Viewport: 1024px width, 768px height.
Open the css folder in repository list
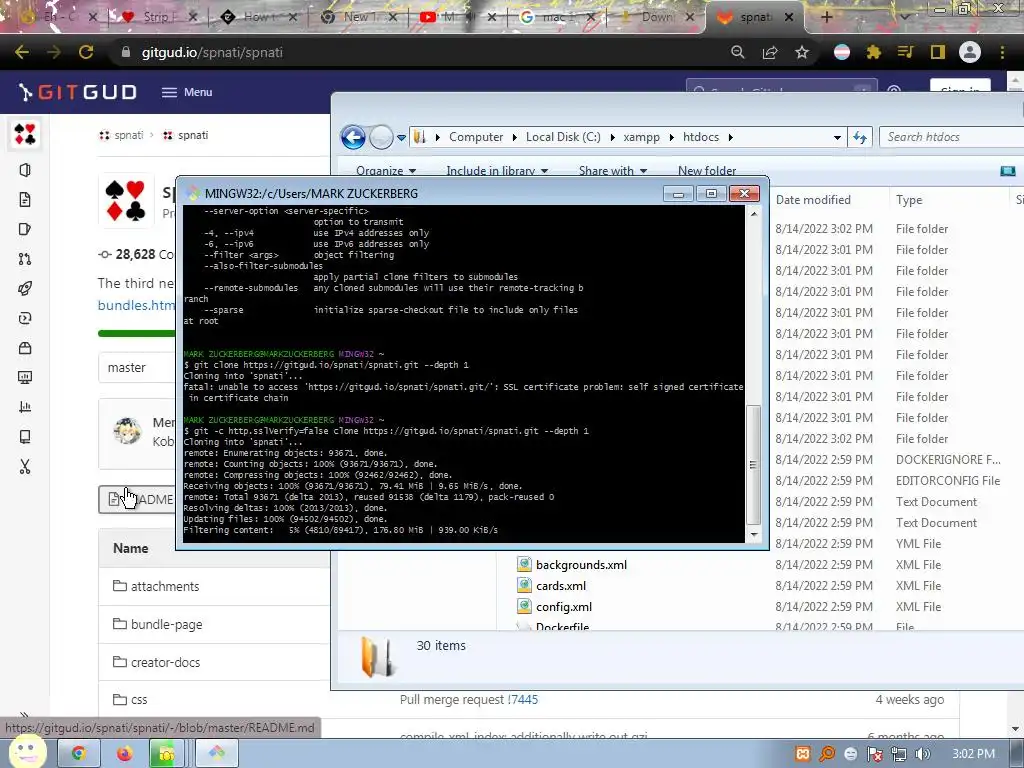pos(138,699)
